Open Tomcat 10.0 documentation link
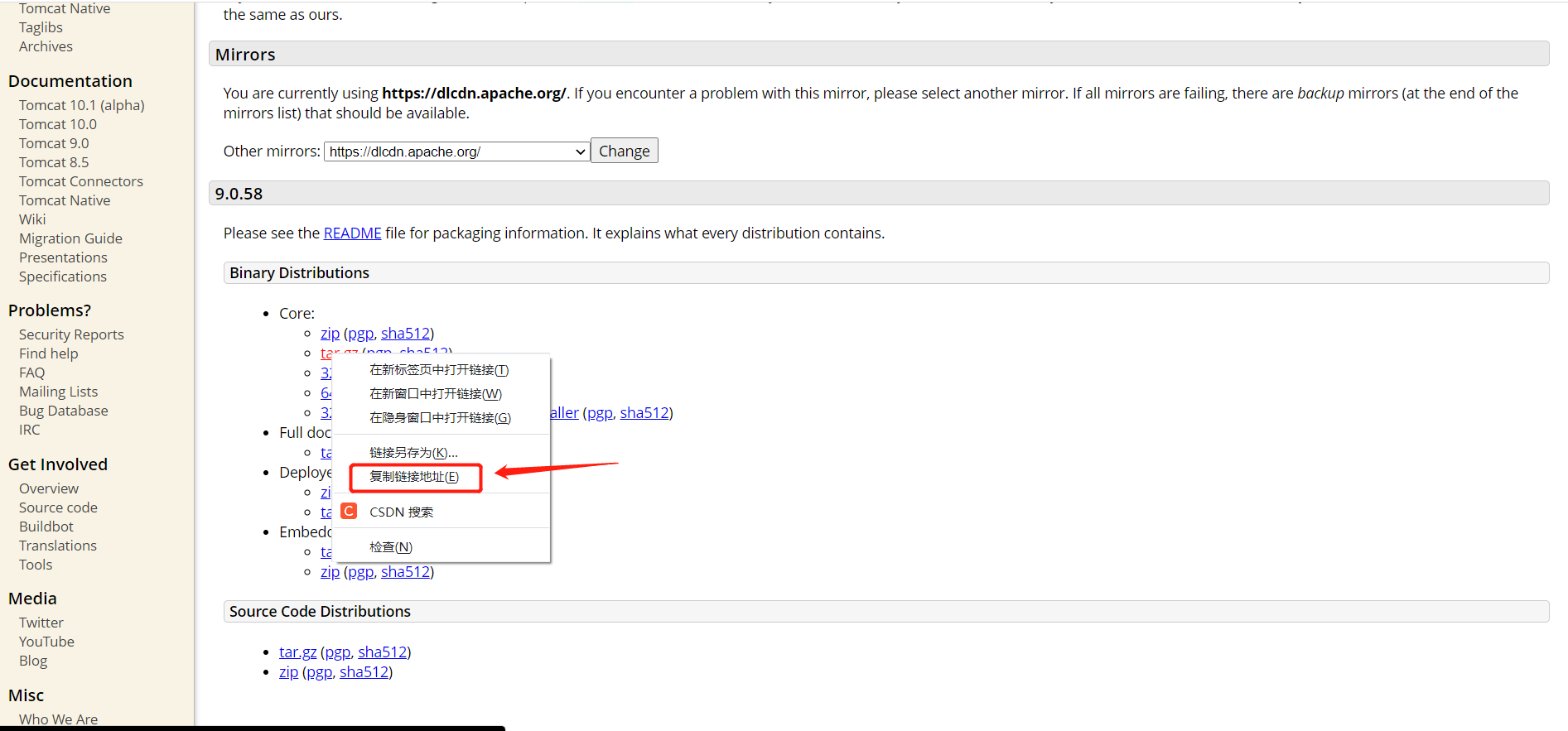The image size is (1568, 731). pos(58,124)
